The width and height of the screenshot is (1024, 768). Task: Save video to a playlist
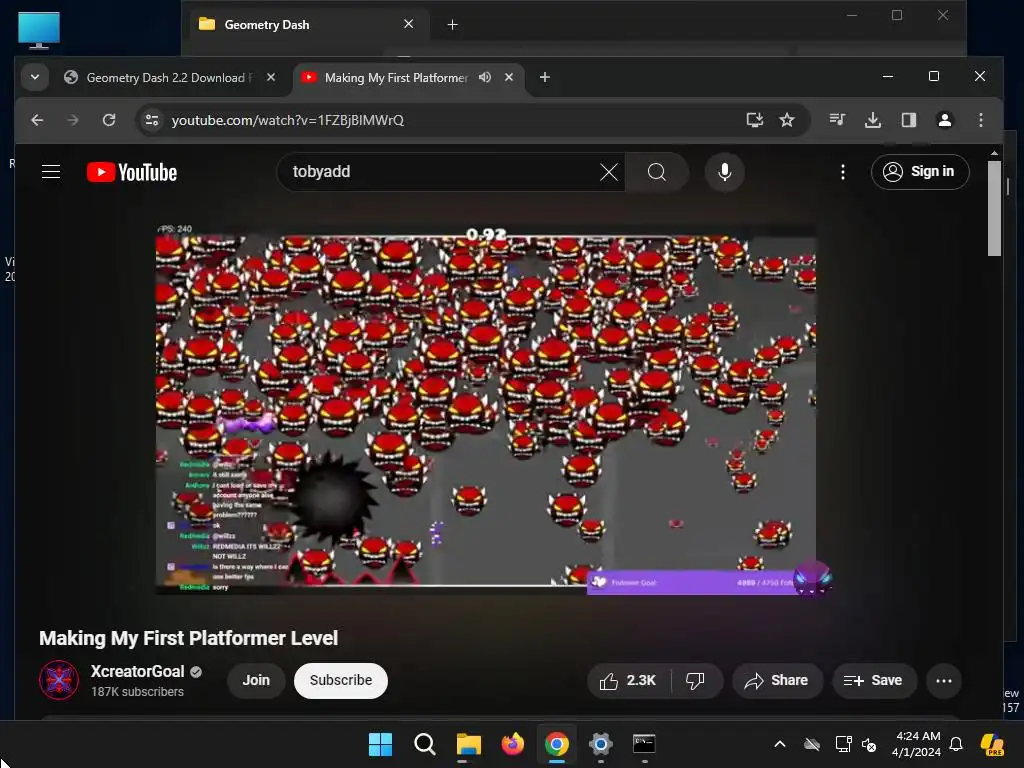(874, 680)
